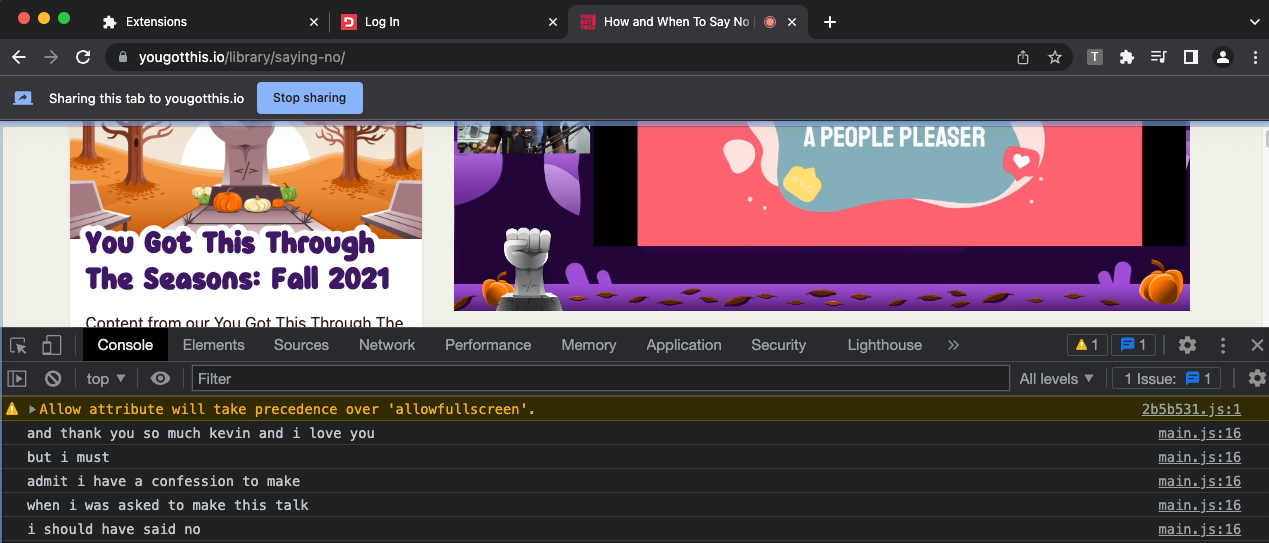Open the T extension icon

coord(1095,57)
